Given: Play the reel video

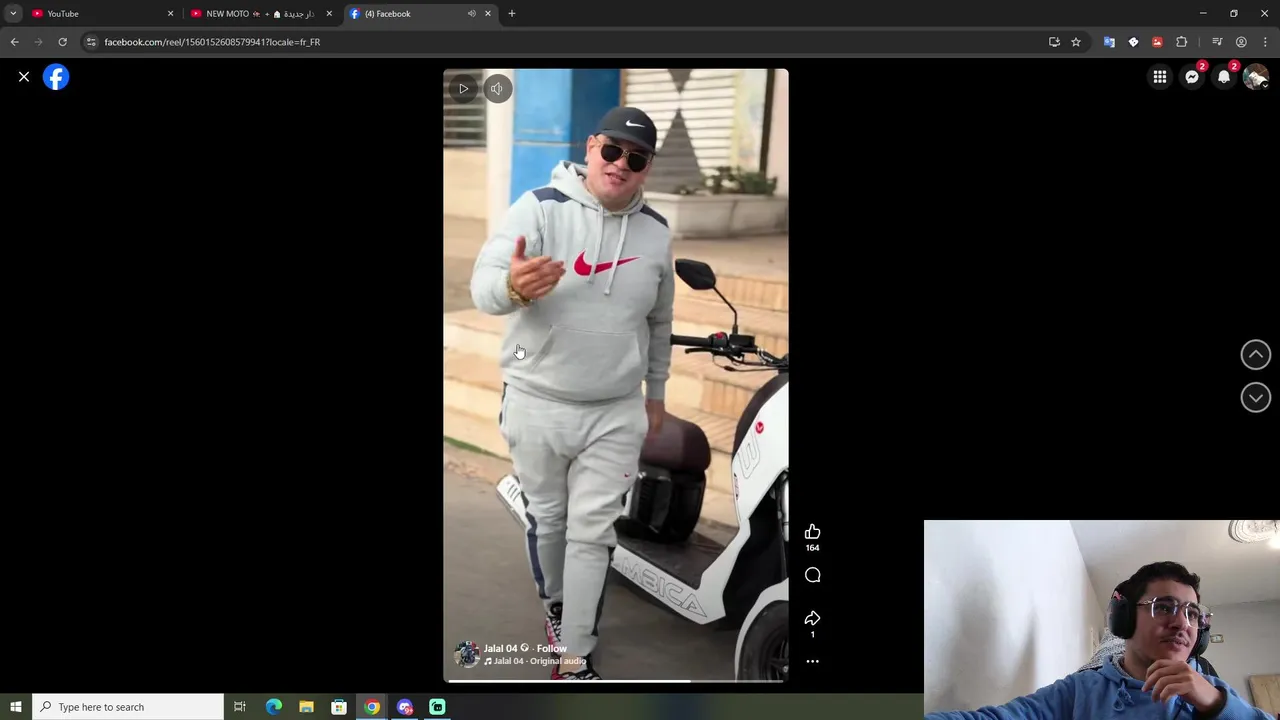Looking at the screenshot, I should tap(463, 89).
